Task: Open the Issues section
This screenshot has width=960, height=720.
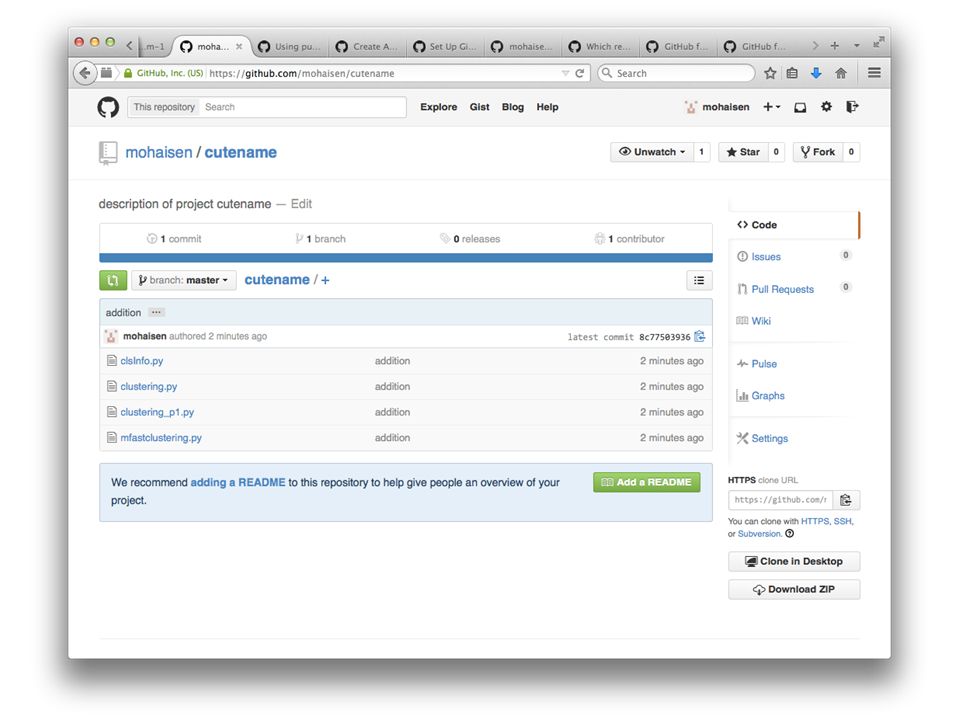Action: pyautogui.click(x=766, y=257)
